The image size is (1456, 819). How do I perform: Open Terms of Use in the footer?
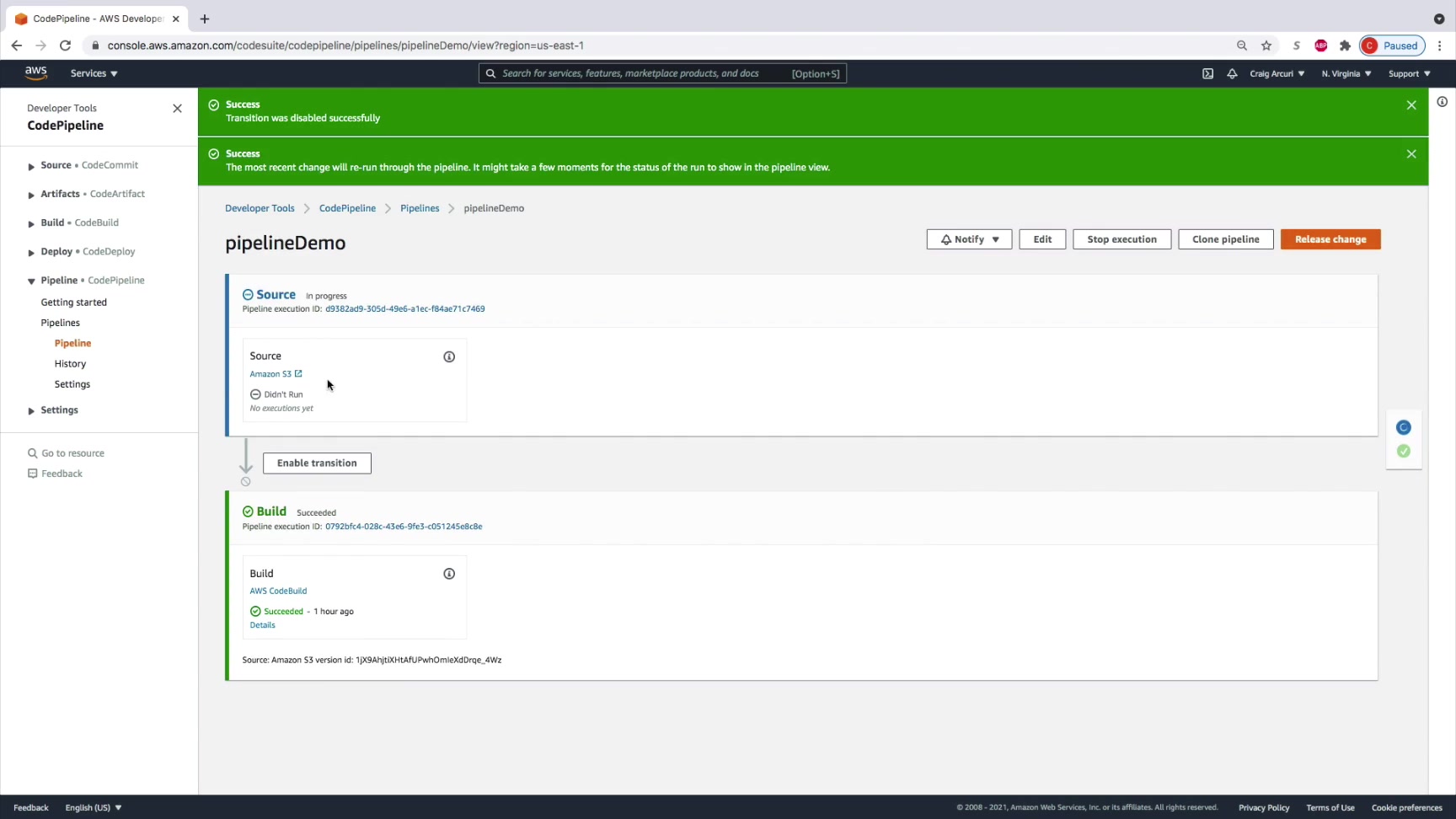click(x=1330, y=807)
